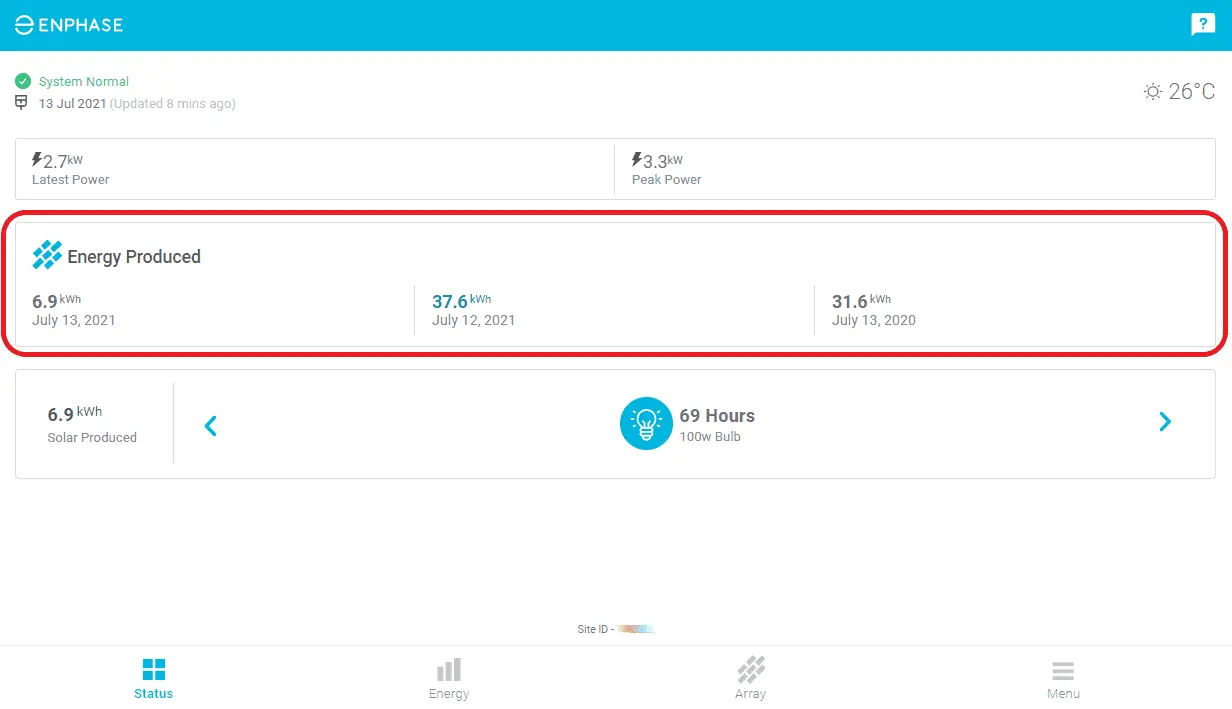Click the gateway device icon beside date
Image resolution: width=1232 pixels, height=709 pixels.
click(x=23, y=103)
